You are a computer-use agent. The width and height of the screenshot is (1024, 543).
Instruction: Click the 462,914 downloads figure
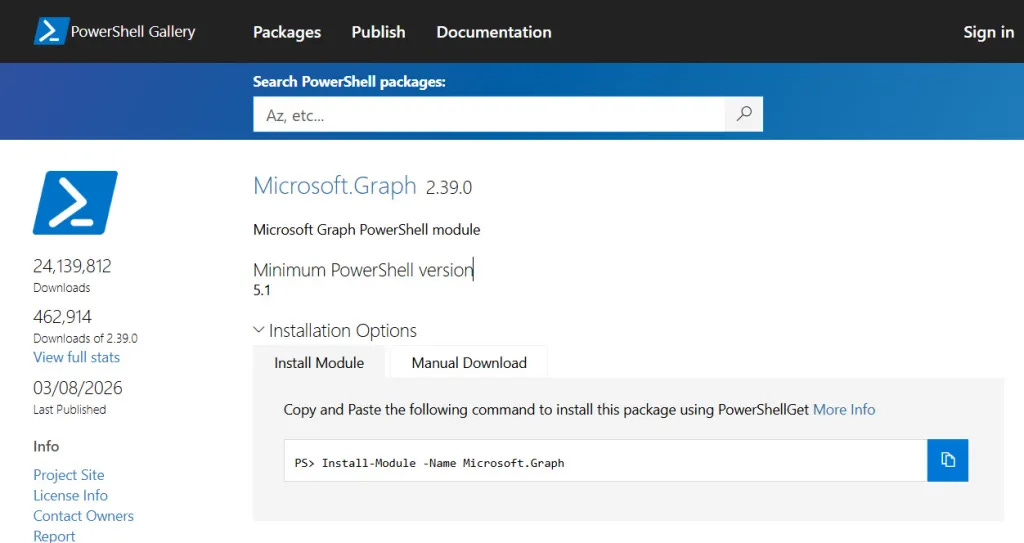click(x=63, y=317)
